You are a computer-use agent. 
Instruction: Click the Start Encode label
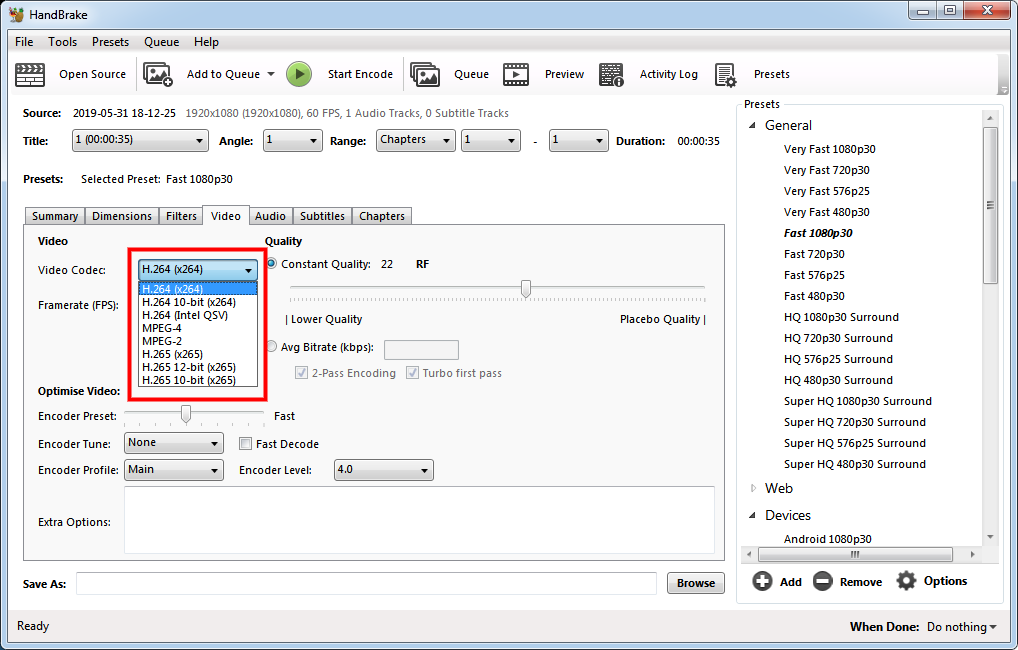click(360, 74)
